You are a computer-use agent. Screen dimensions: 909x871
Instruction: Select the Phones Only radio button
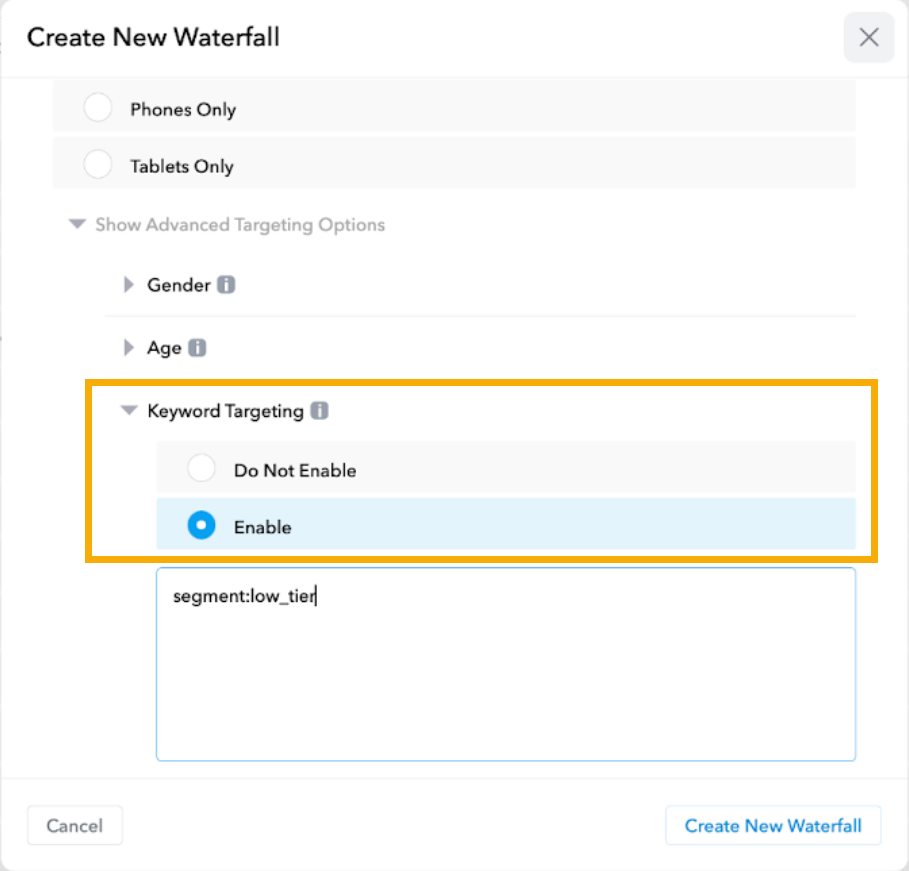pos(98,108)
